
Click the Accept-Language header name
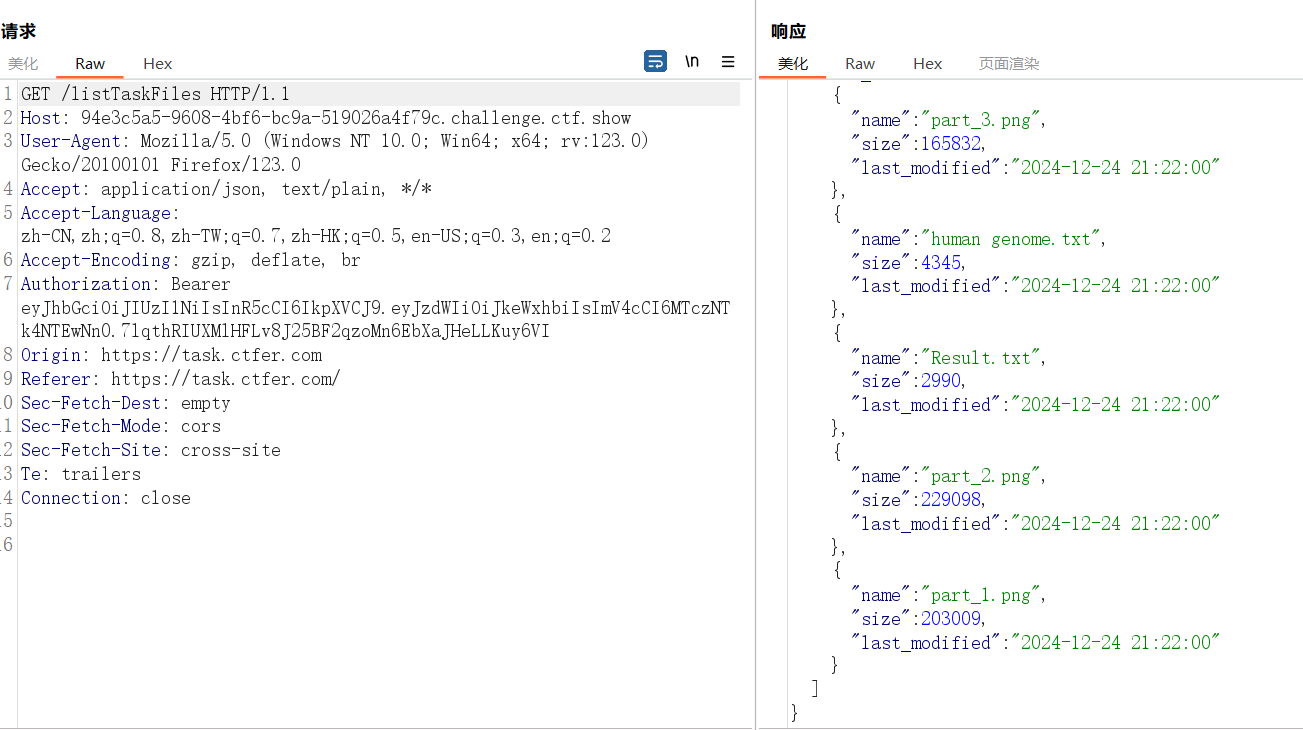96,213
